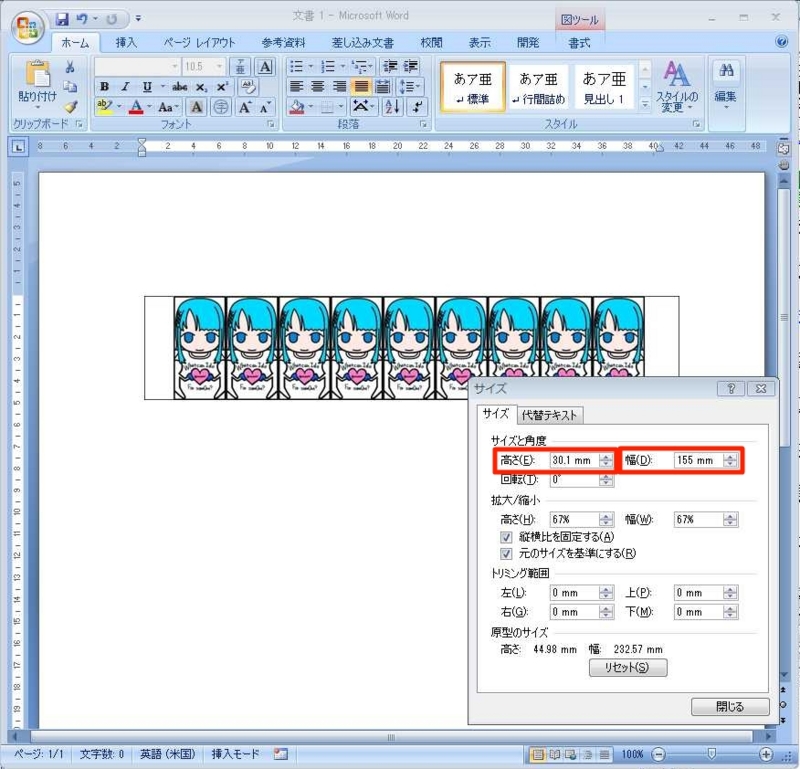This screenshot has width=800, height=769.
Task: Save the document with the floppy icon
Action: 62,19
